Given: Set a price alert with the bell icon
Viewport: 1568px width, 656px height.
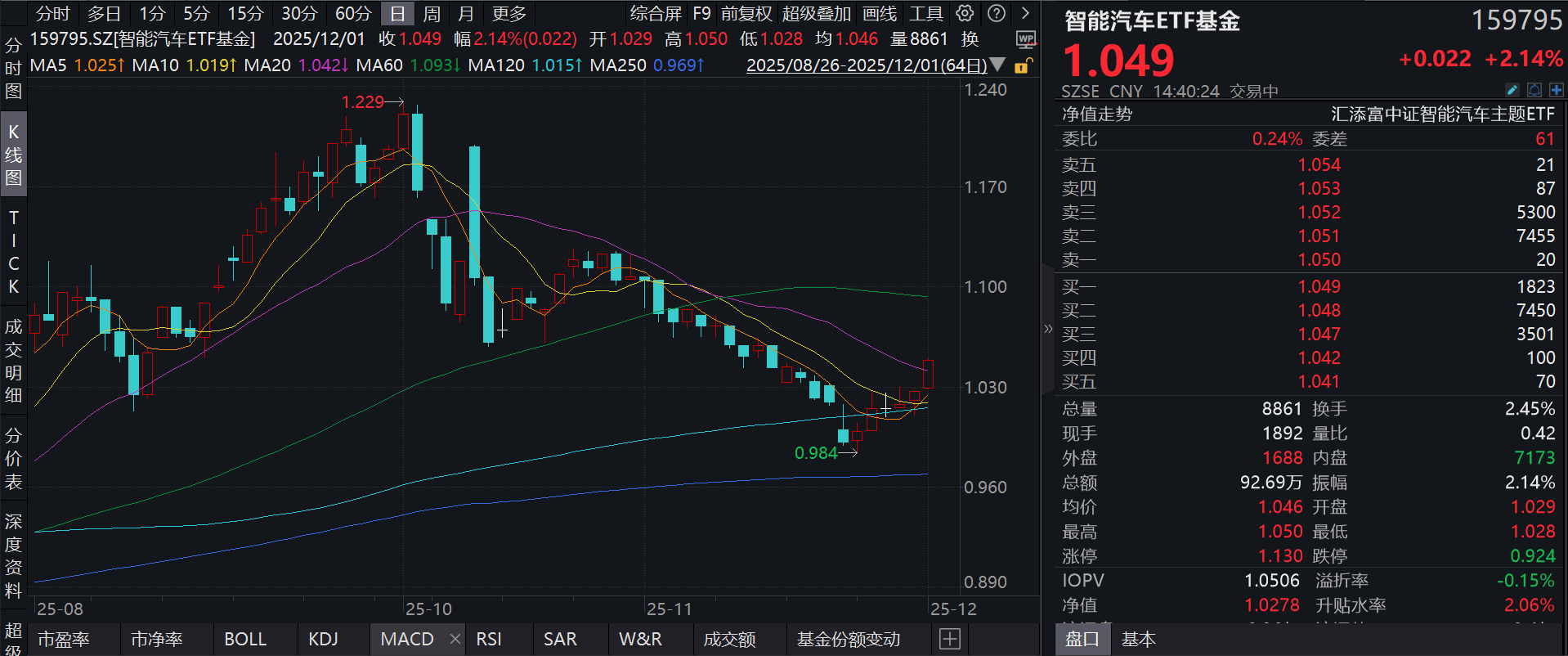Looking at the screenshot, I should 1534,90.
